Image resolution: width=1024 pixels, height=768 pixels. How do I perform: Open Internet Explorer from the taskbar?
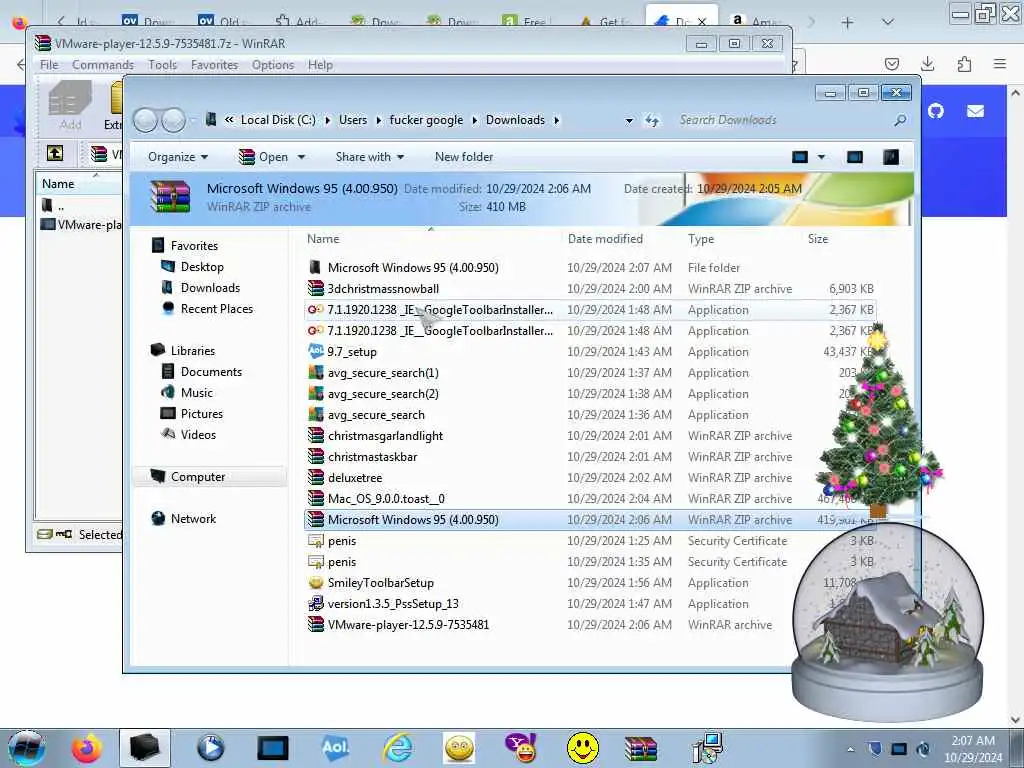pyautogui.click(x=398, y=748)
